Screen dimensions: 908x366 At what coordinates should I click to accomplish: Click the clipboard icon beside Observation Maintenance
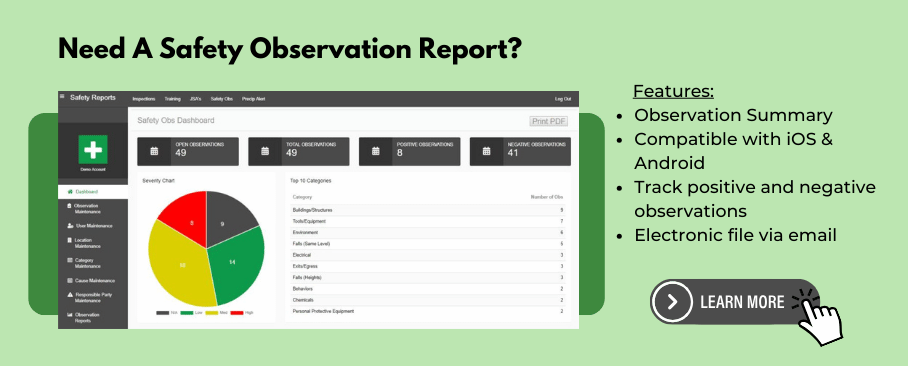click(70, 206)
